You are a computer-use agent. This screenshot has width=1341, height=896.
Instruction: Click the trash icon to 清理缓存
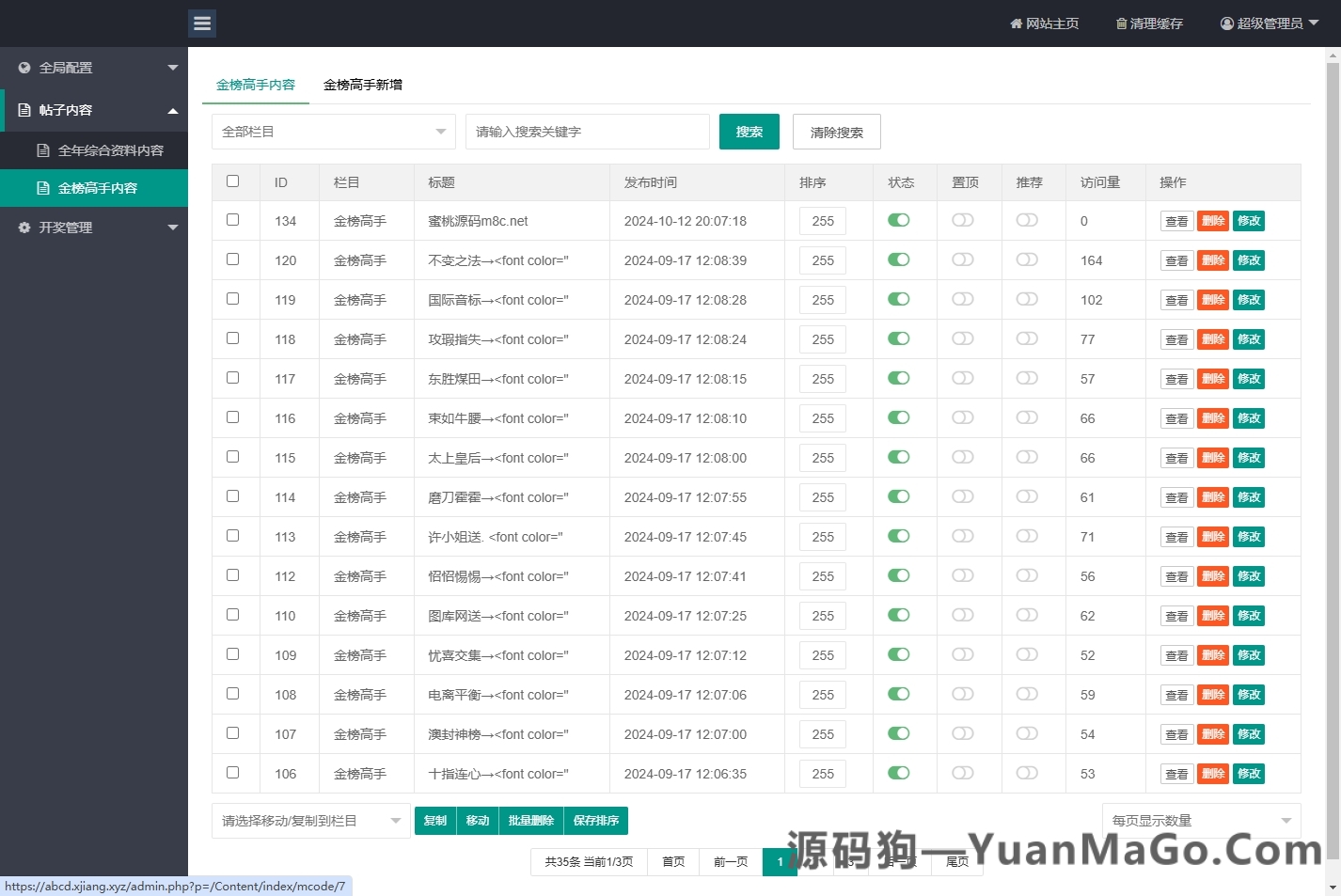coord(1120,24)
